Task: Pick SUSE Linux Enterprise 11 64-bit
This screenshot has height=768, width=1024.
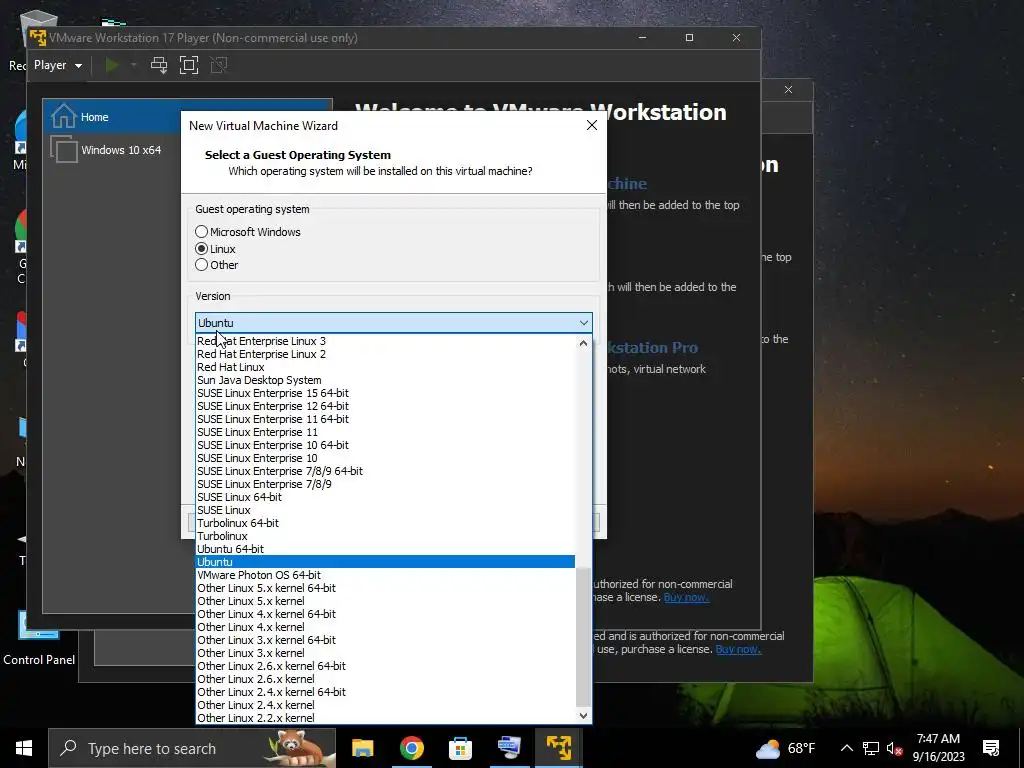Action: point(385,419)
